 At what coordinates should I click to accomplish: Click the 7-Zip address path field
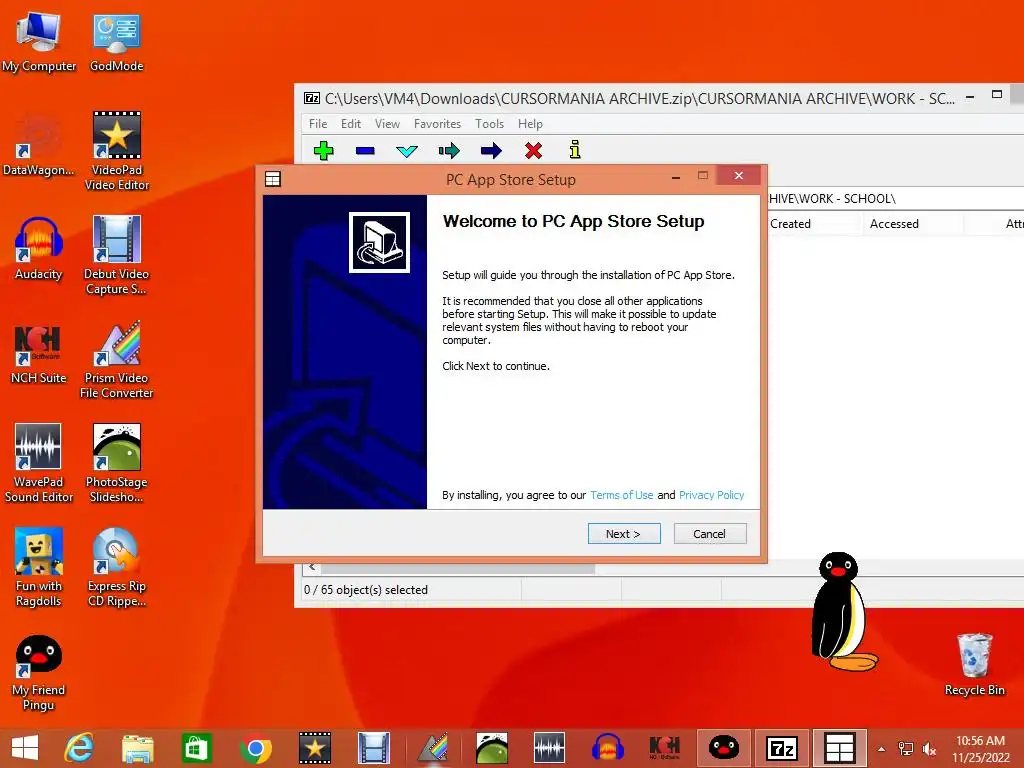pos(895,199)
